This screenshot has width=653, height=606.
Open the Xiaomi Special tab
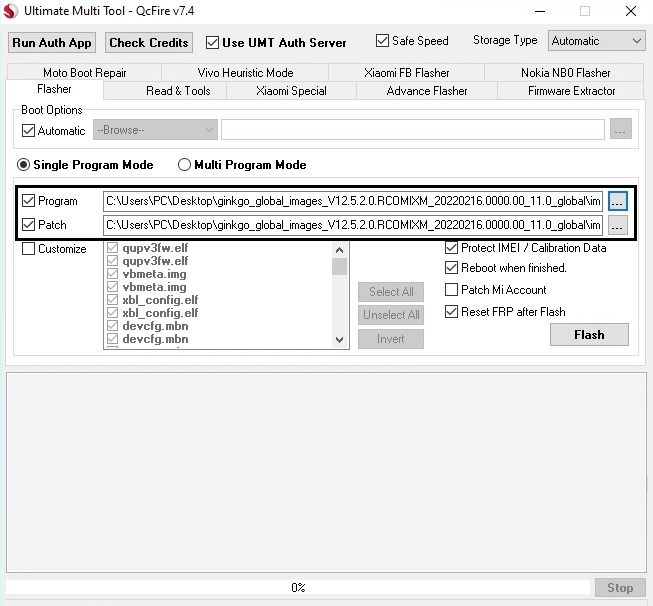pyautogui.click(x=291, y=91)
